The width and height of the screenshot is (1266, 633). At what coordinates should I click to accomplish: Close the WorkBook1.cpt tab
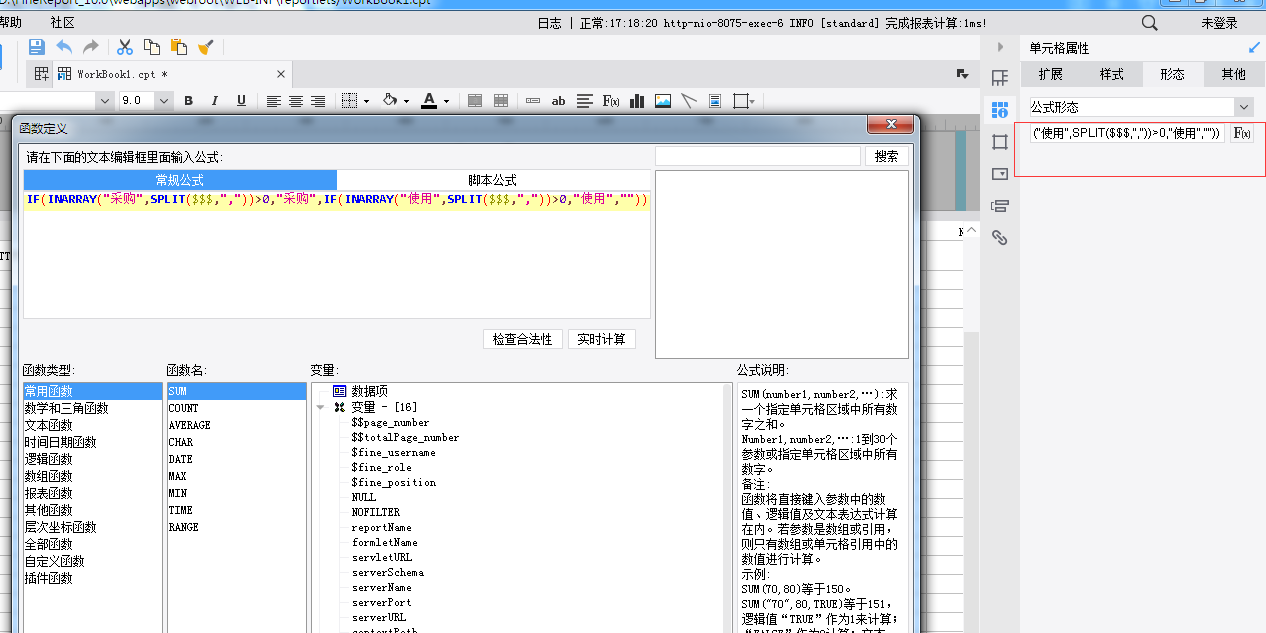point(281,74)
